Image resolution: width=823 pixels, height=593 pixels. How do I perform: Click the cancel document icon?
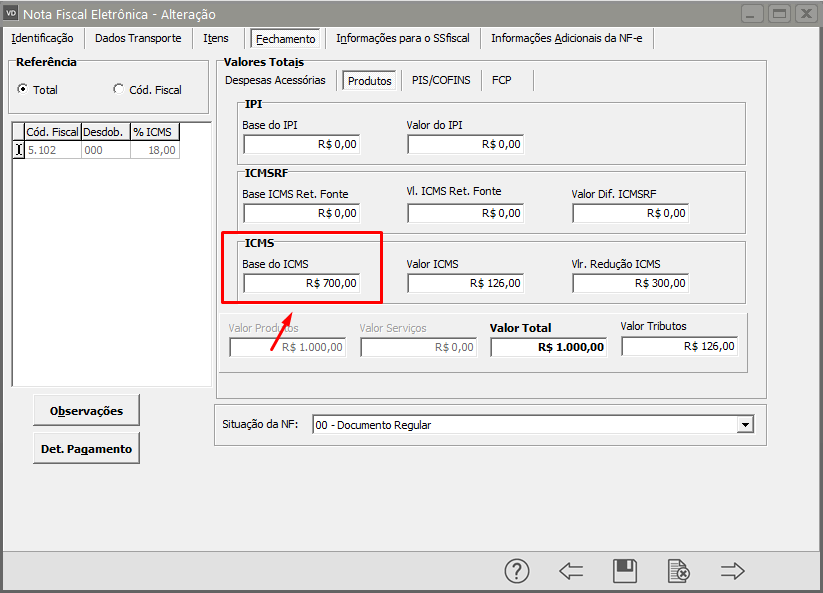[x=678, y=571]
